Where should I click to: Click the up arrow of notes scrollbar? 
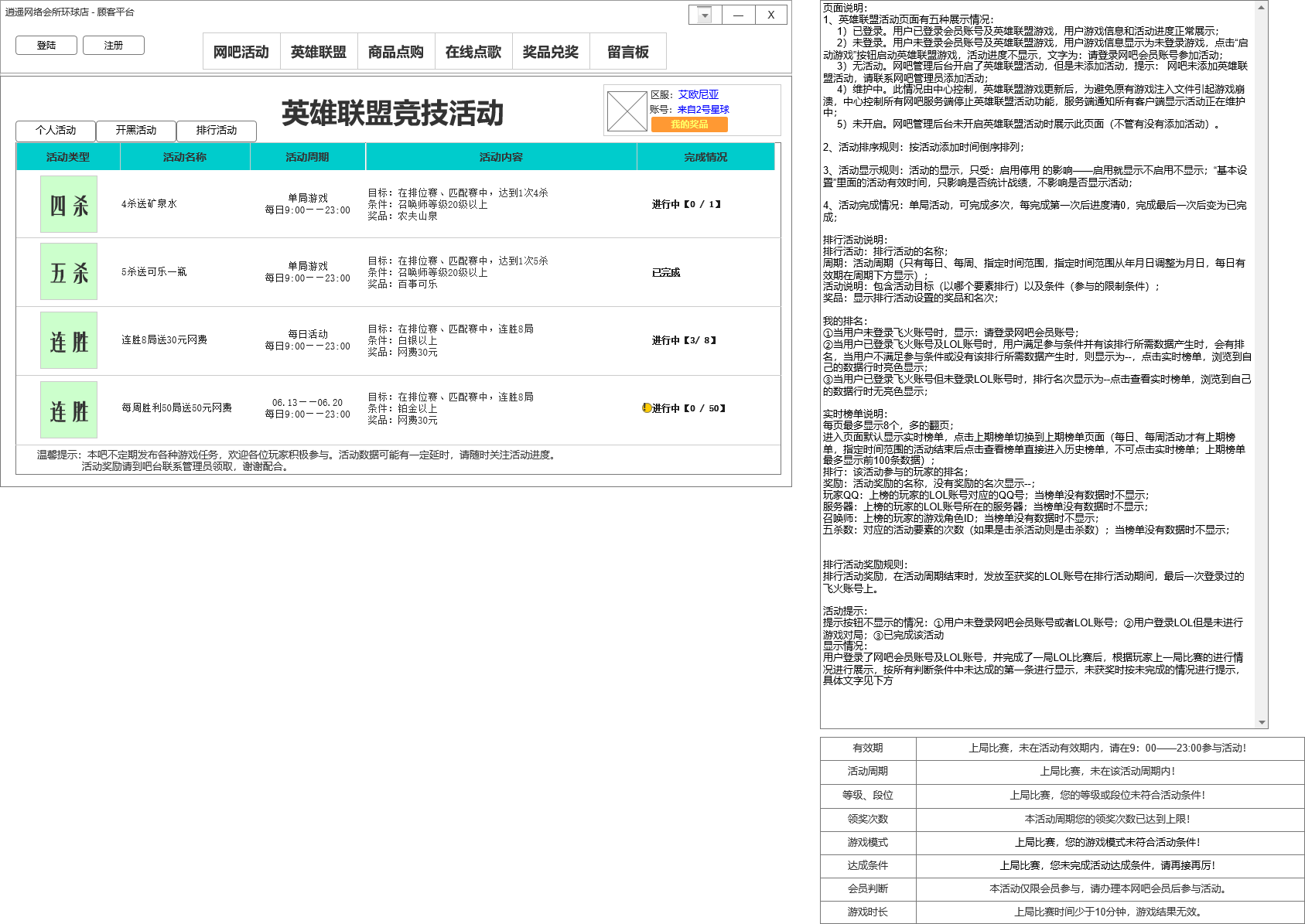click(x=1262, y=7)
